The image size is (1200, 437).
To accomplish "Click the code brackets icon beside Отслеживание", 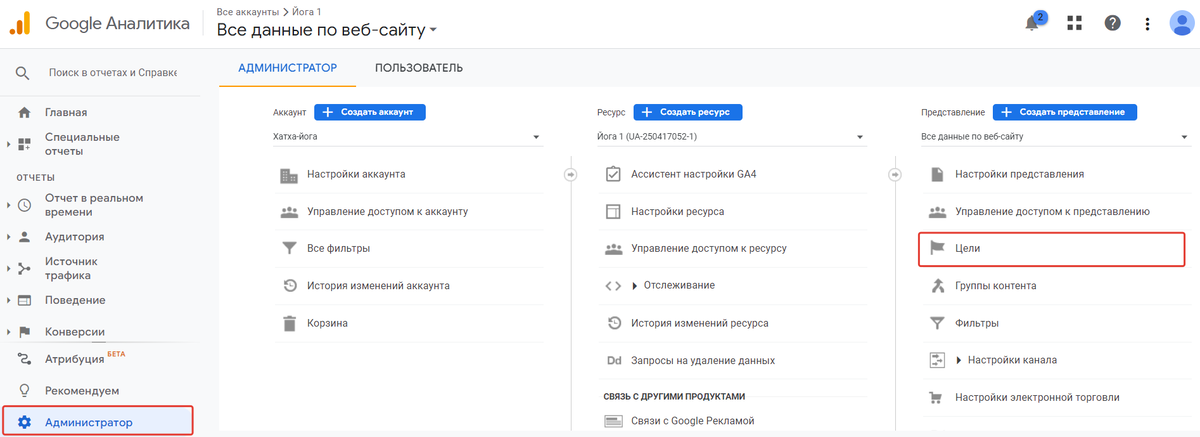I will click(613, 286).
